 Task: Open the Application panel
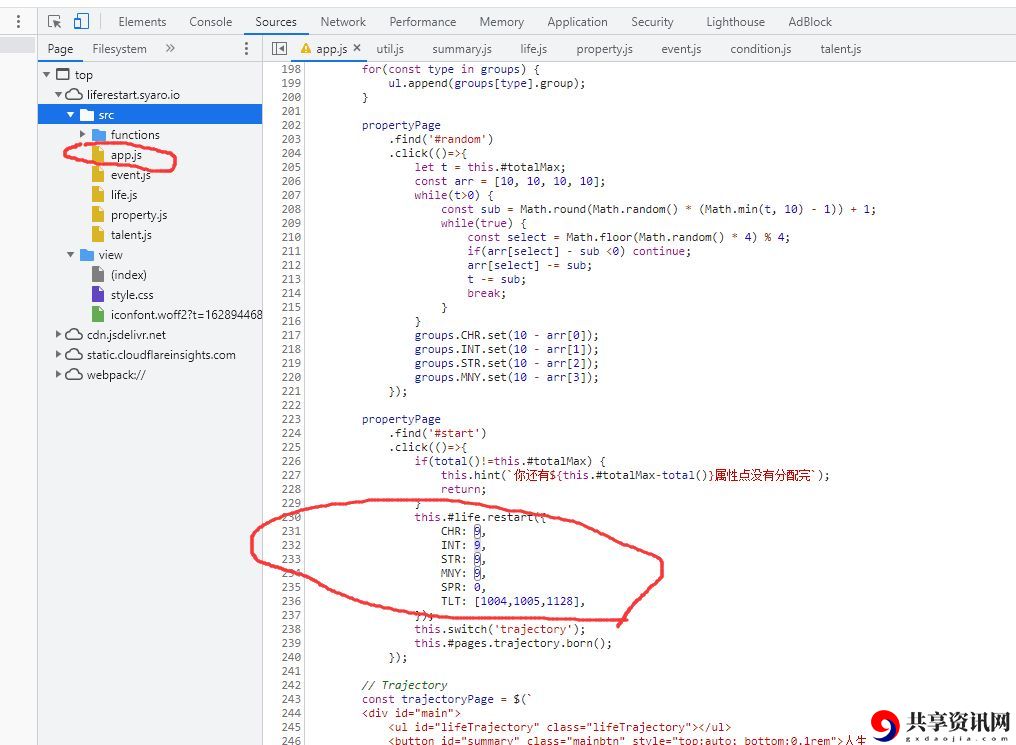tap(577, 21)
